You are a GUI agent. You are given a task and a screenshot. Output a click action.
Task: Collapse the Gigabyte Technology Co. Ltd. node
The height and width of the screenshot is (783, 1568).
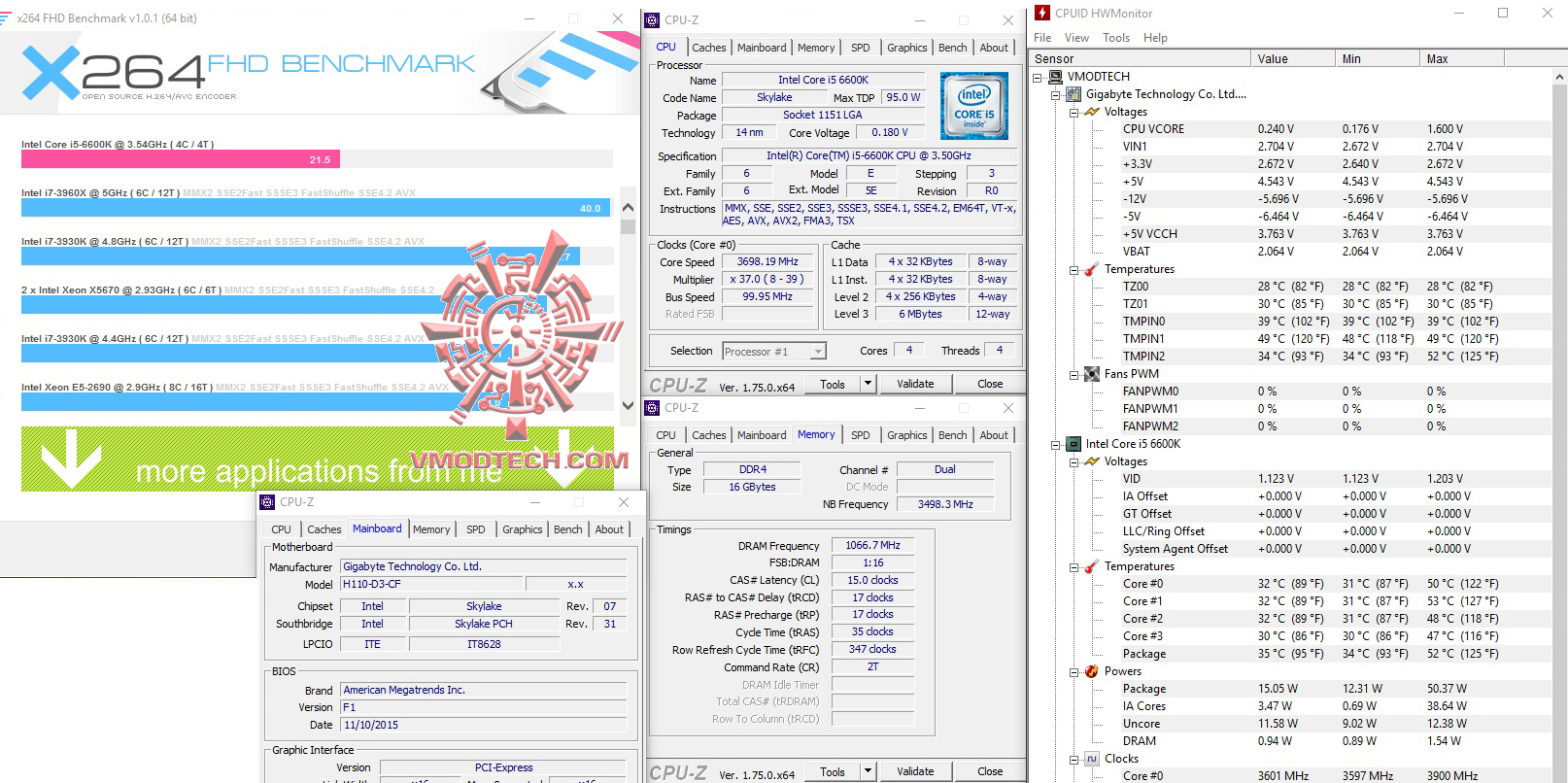[1056, 94]
